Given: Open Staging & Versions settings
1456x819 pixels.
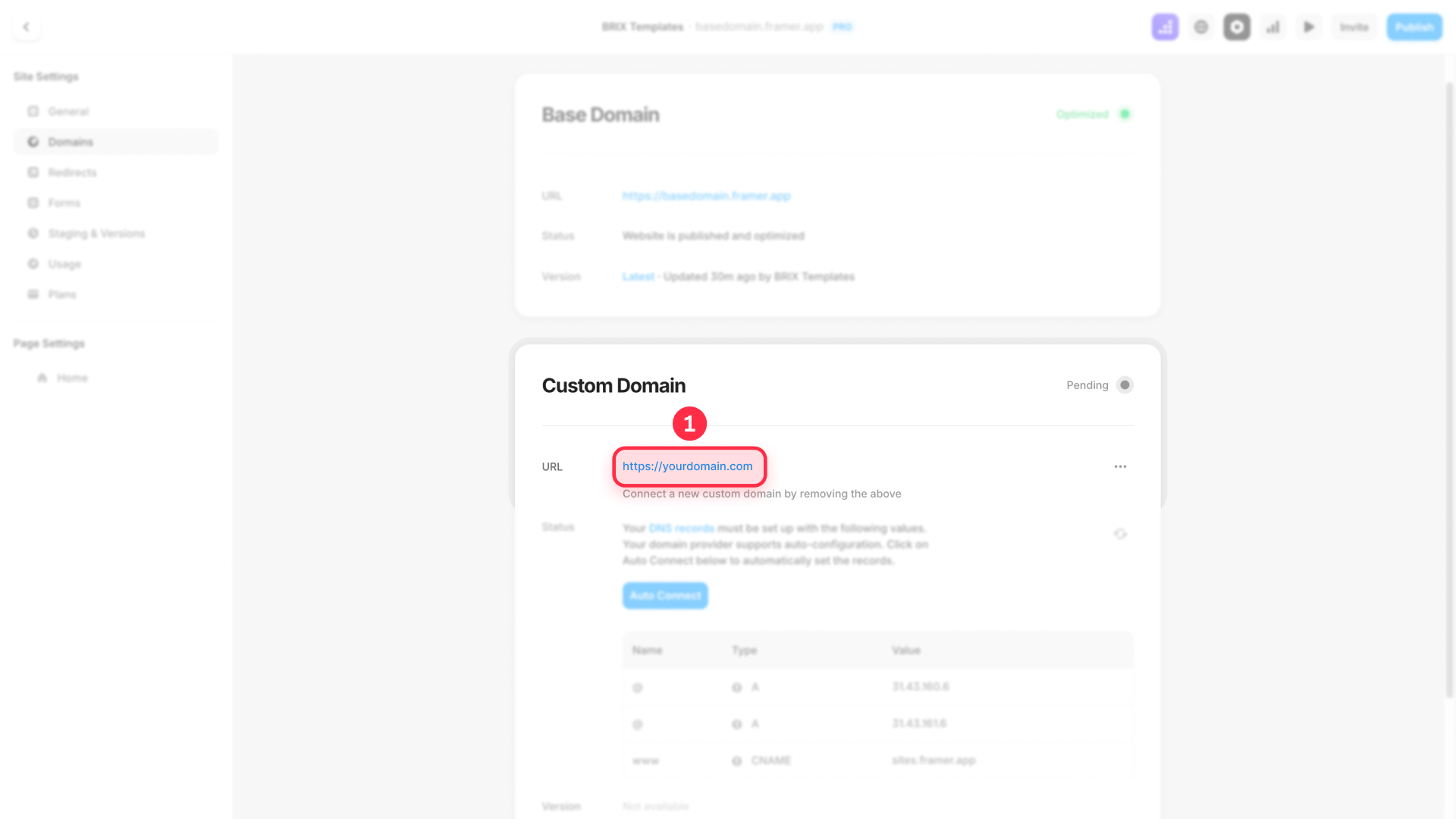Looking at the screenshot, I should [116, 234].
